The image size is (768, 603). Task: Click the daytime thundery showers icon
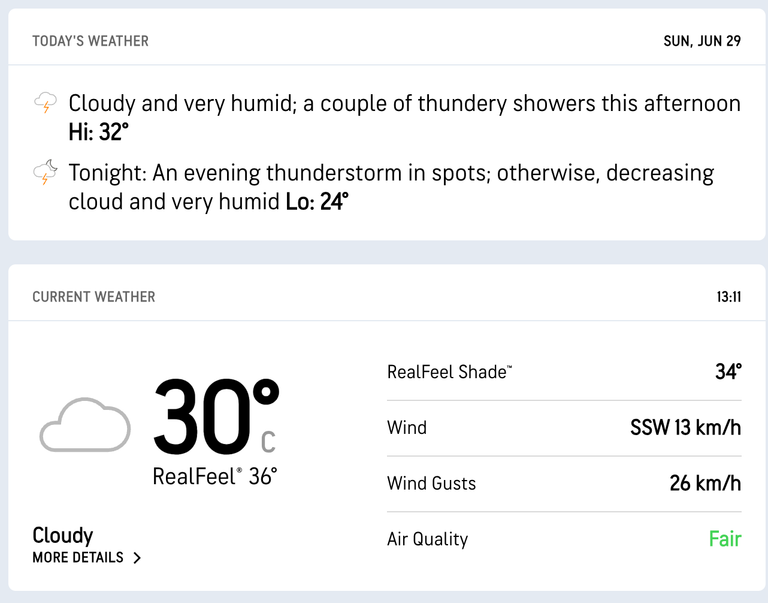(45, 102)
